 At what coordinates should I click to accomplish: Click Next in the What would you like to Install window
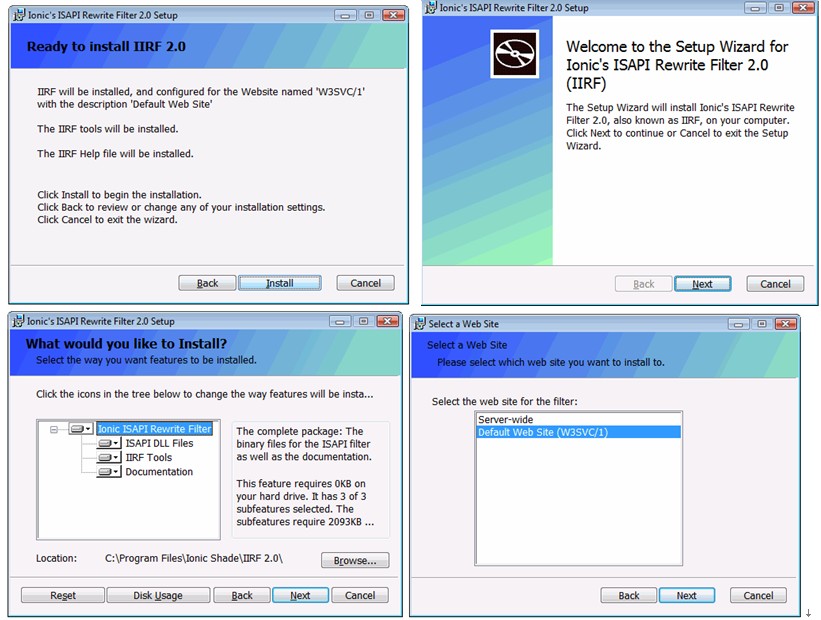coord(300,595)
